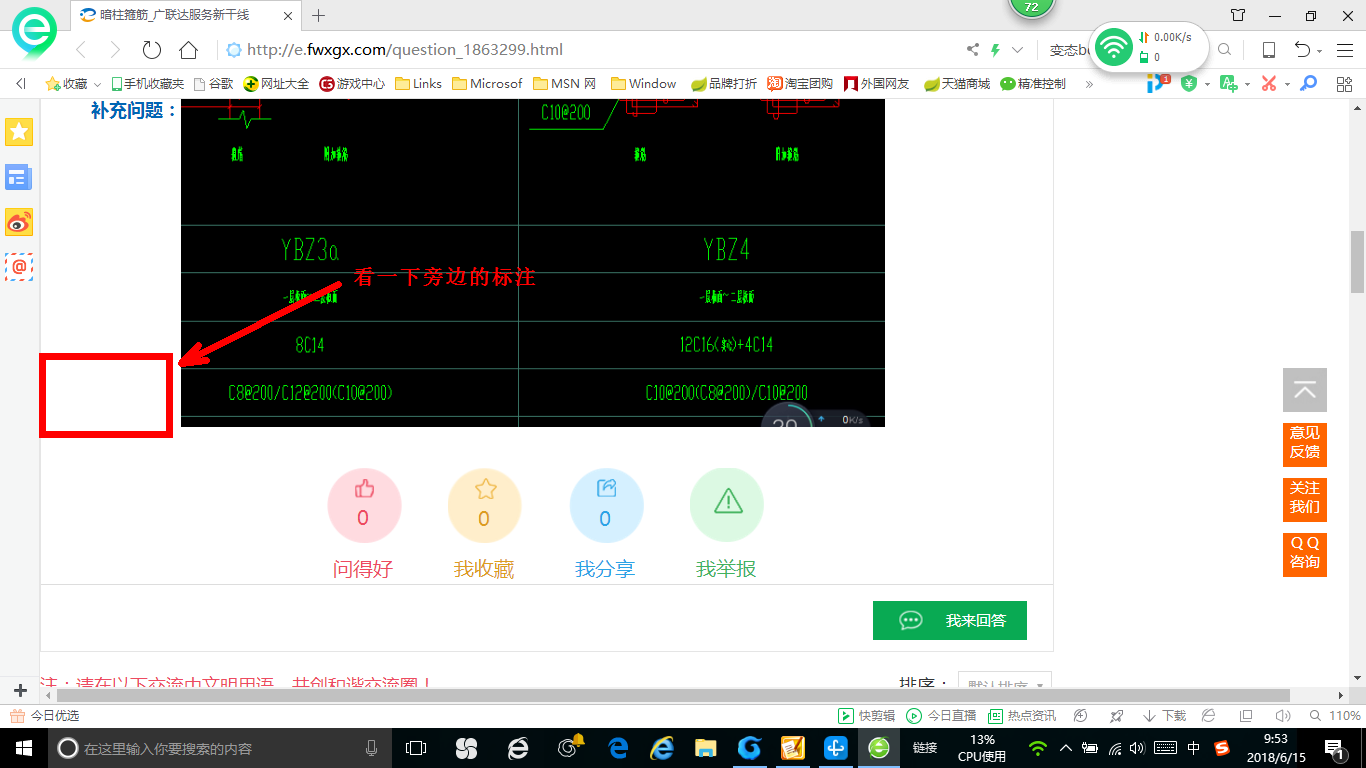Click the thumbs-up 问得好 circle
1366x768 pixels.
coord(364,505)
